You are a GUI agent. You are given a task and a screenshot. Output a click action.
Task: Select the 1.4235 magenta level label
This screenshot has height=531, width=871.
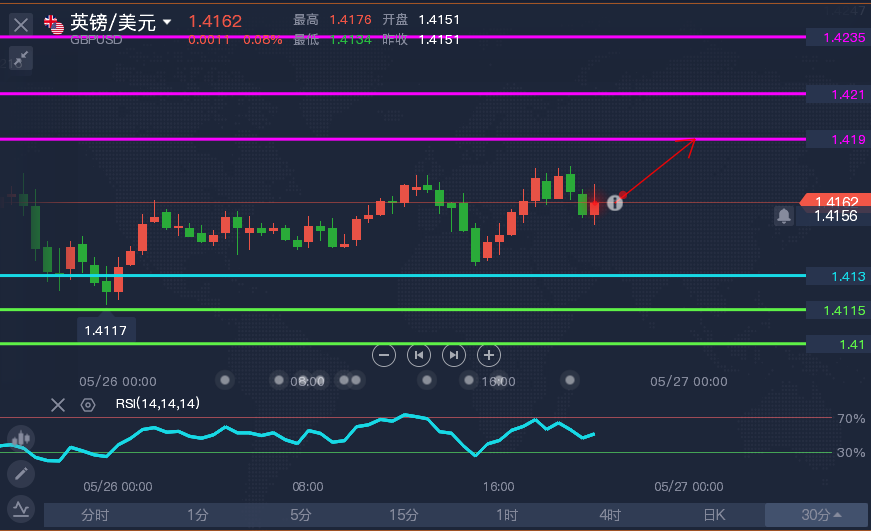click(838, 37)
